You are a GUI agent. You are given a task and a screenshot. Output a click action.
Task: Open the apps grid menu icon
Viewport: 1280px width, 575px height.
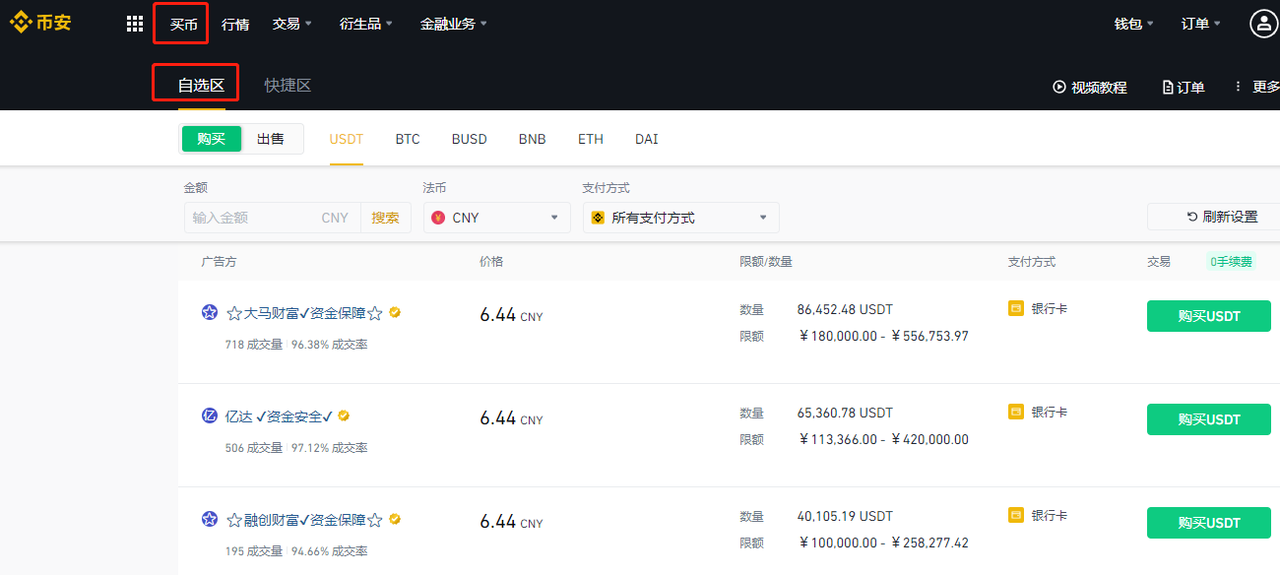tap(135, 24)
